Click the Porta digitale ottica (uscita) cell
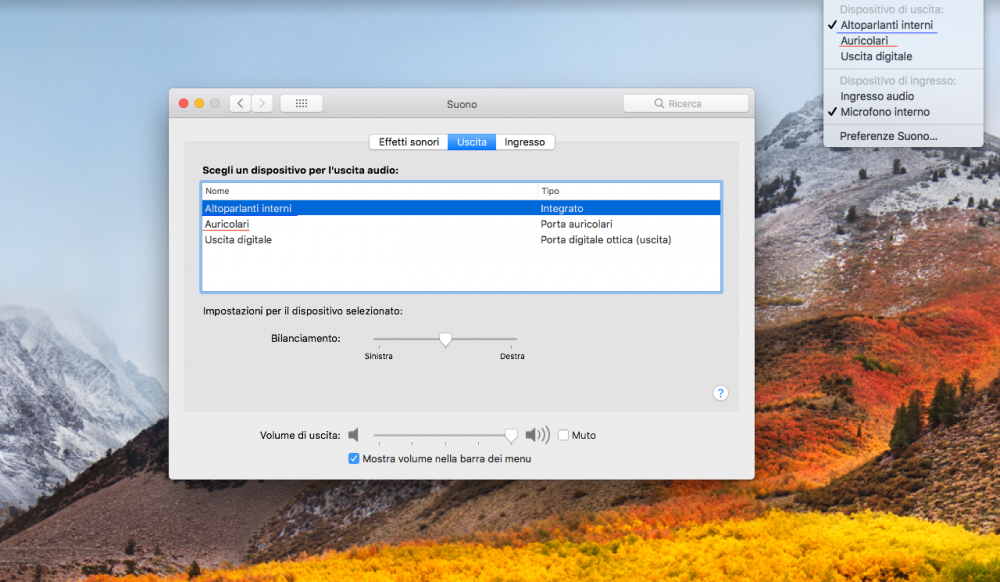 point(606,240)
